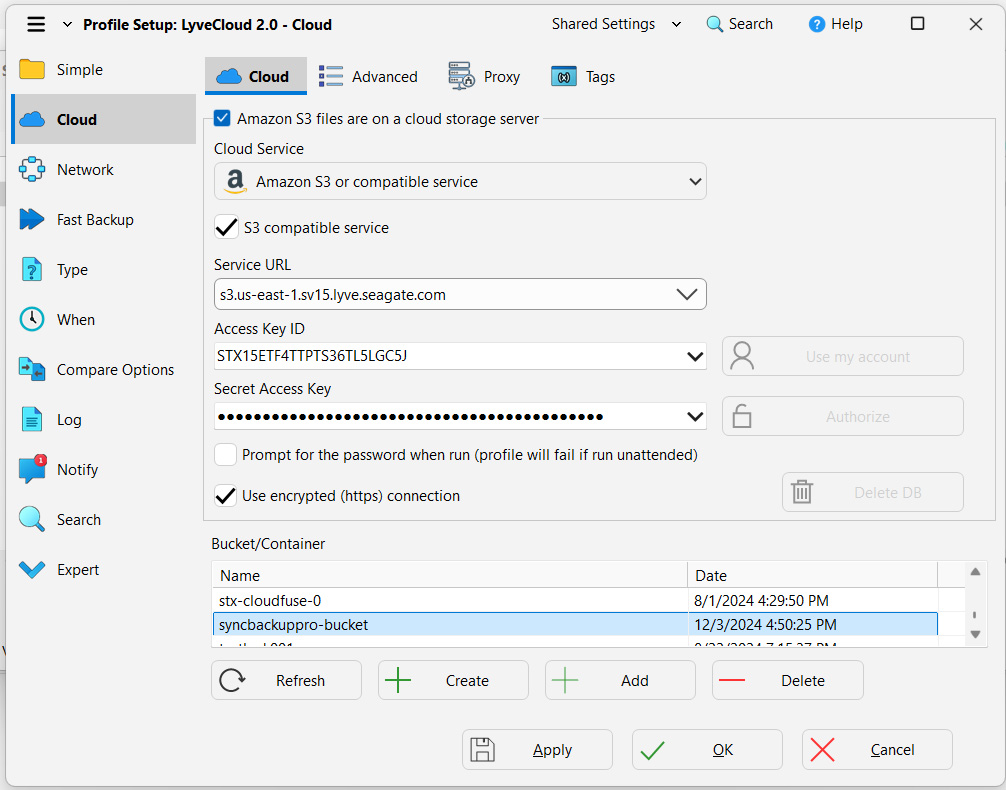
Task: Click the Log document icon
Action: pyautogui.click(x=32, y=420)
